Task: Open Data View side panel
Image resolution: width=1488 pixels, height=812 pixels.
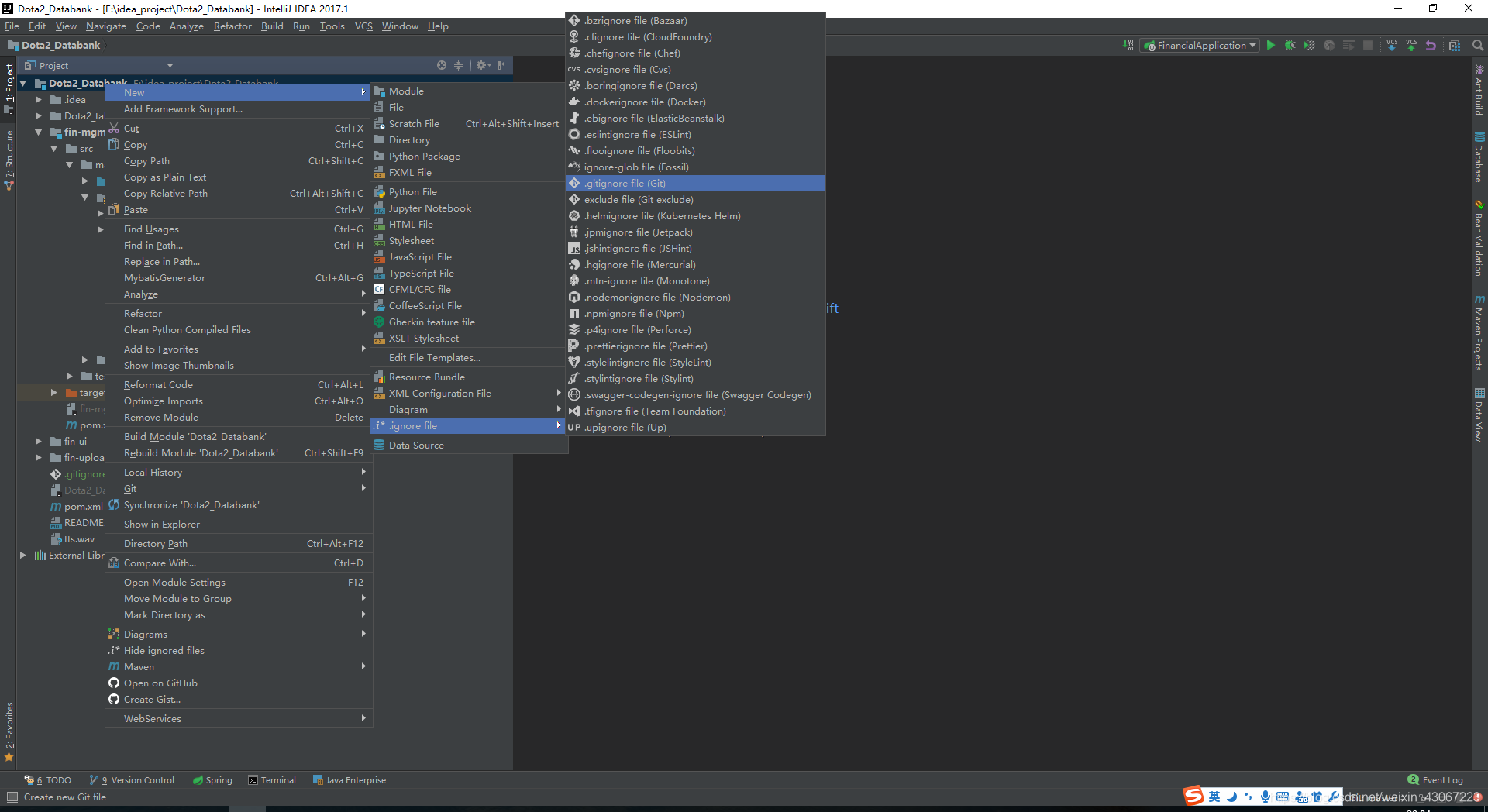Action: point(1479,415)
